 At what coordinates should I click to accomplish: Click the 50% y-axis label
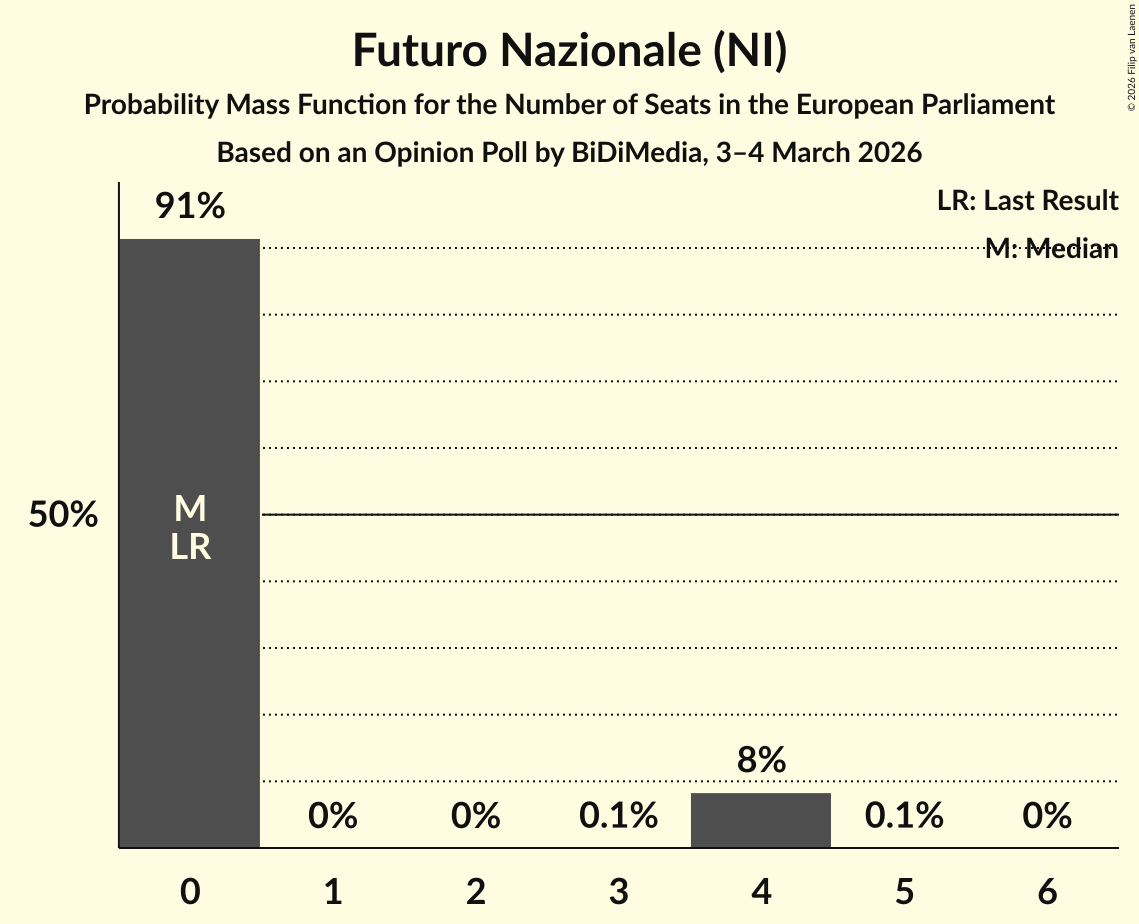point(63,516)
